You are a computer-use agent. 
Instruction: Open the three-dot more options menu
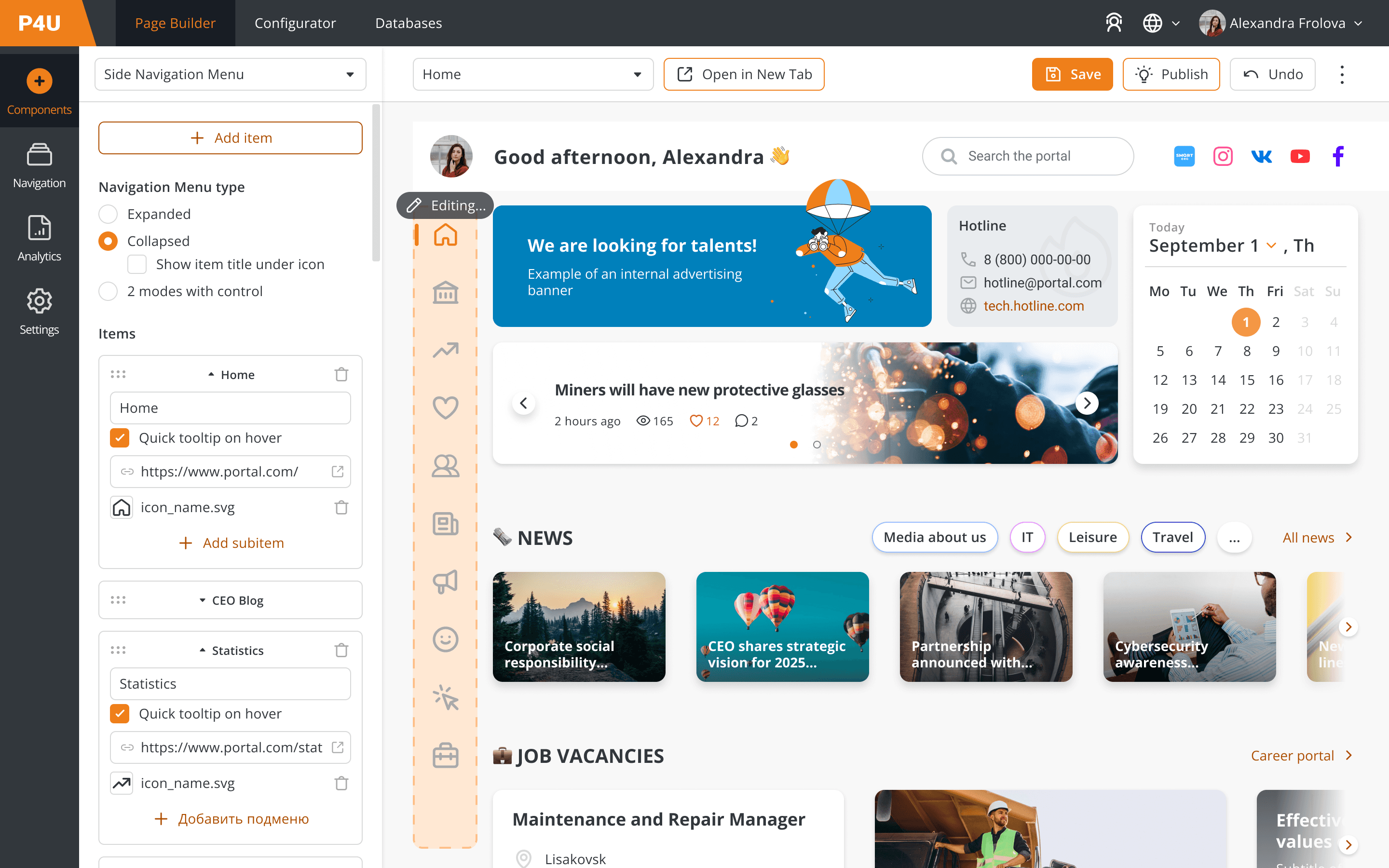click(1341, 75)
